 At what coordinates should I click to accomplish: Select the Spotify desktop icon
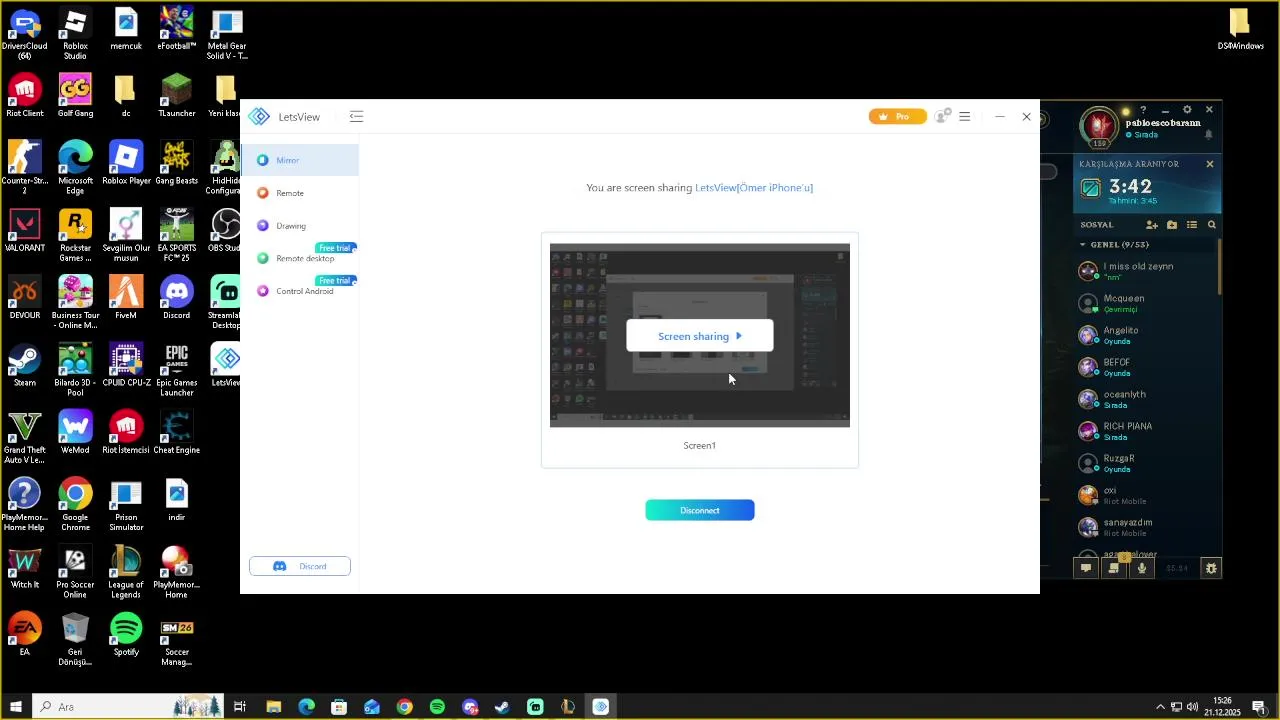click(126, 634)
